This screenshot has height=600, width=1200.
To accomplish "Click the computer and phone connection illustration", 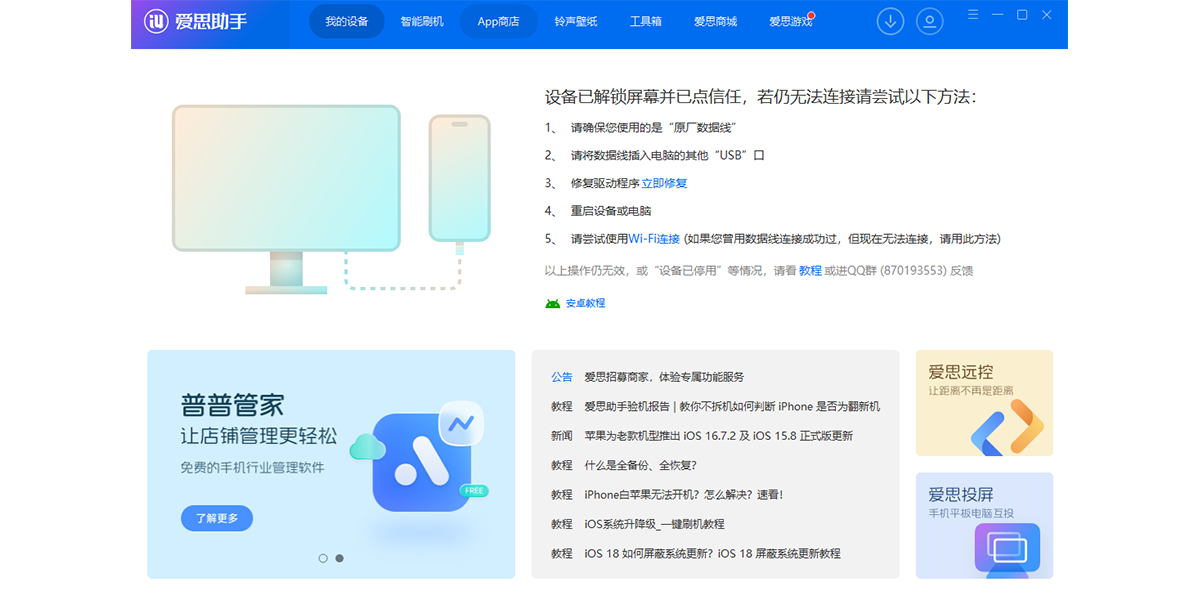I will (331, 199).
